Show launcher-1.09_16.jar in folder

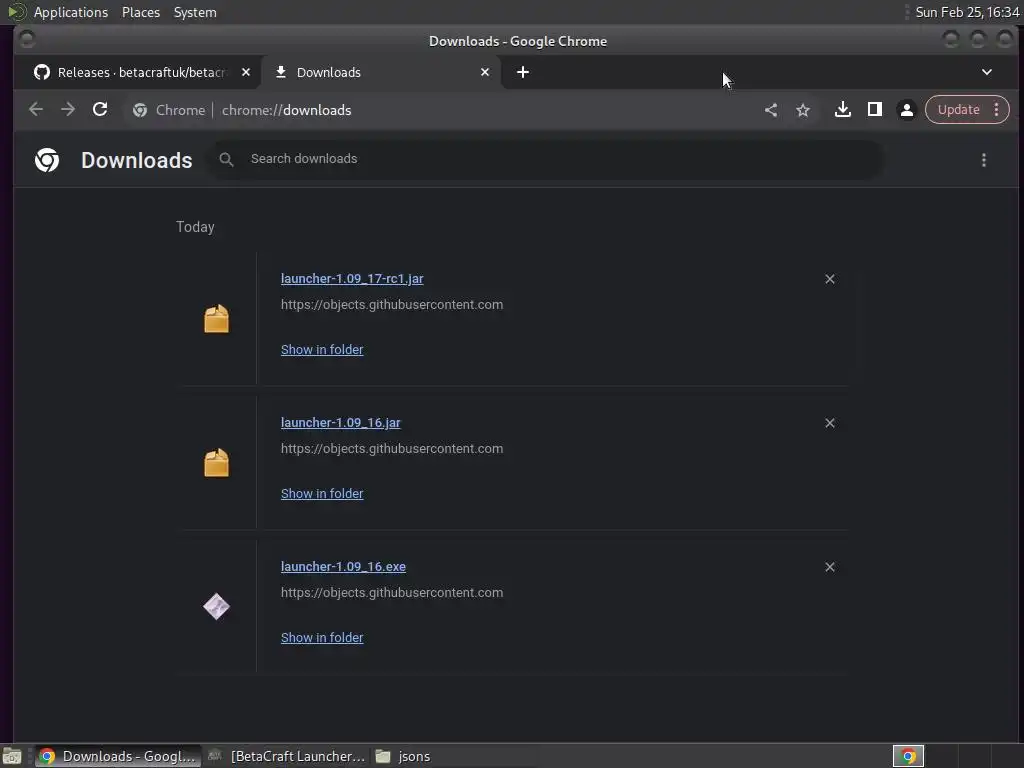pos(322,494)
